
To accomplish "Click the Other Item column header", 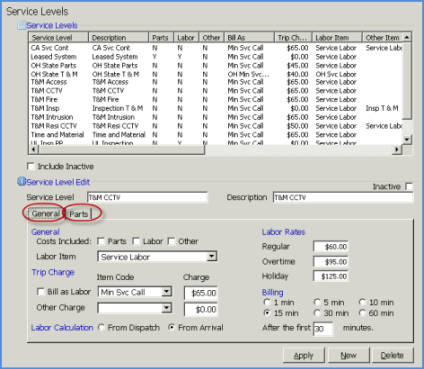I will click(383, 37).
